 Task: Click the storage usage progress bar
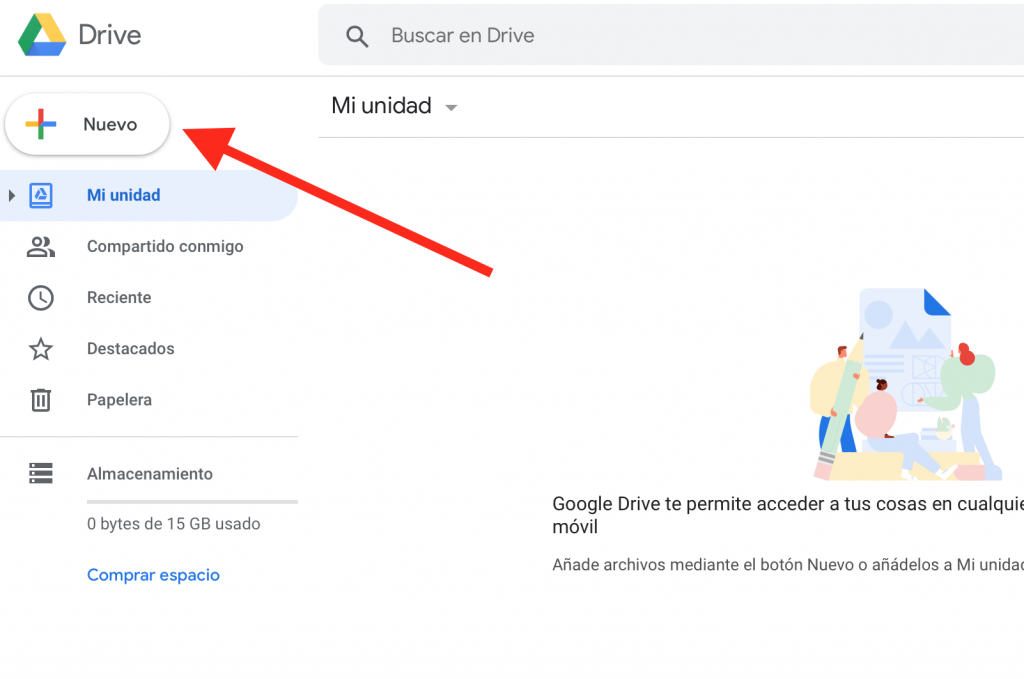[x=192, y=502]
